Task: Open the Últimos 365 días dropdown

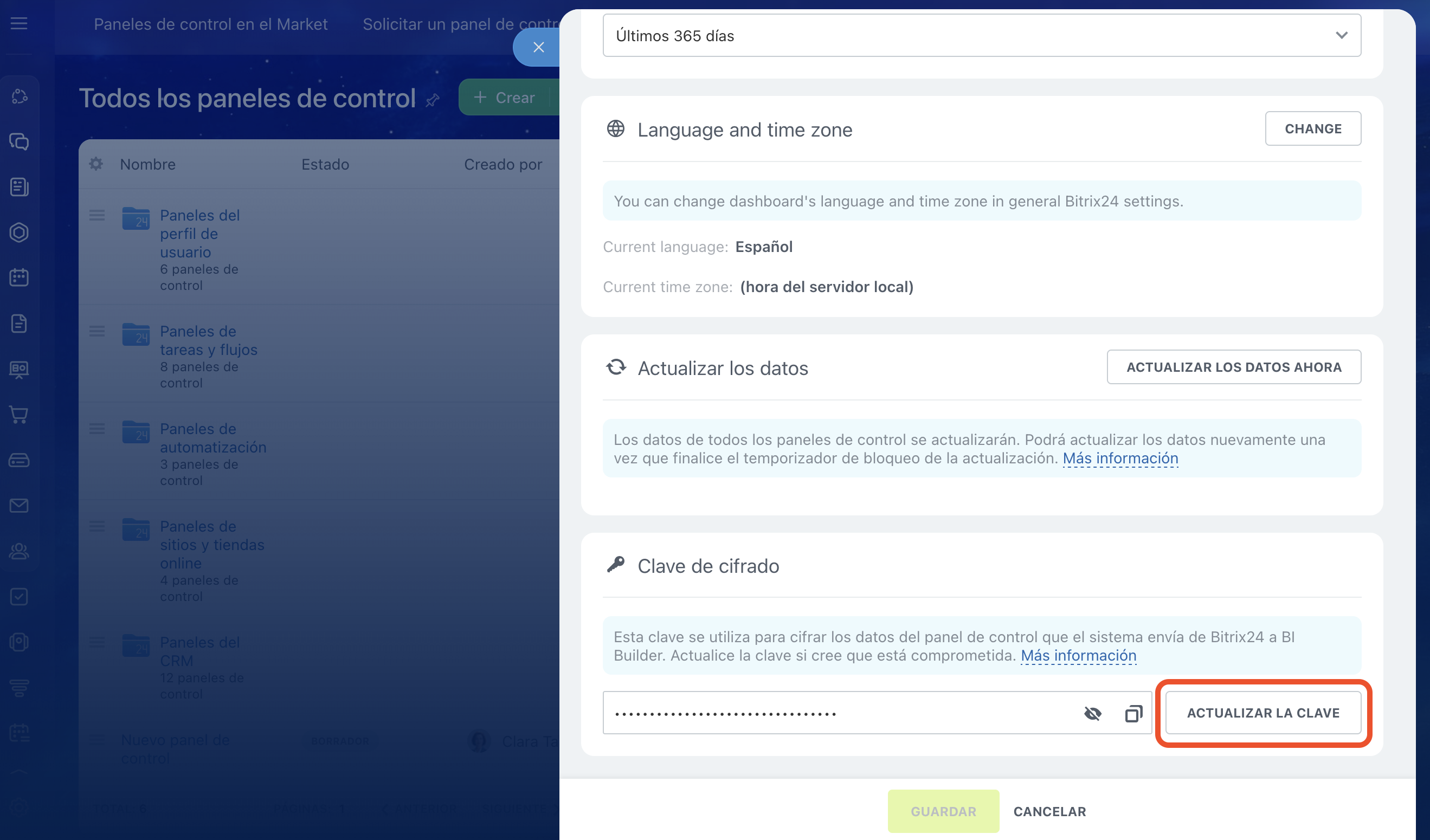Action: tap(982, 36)
